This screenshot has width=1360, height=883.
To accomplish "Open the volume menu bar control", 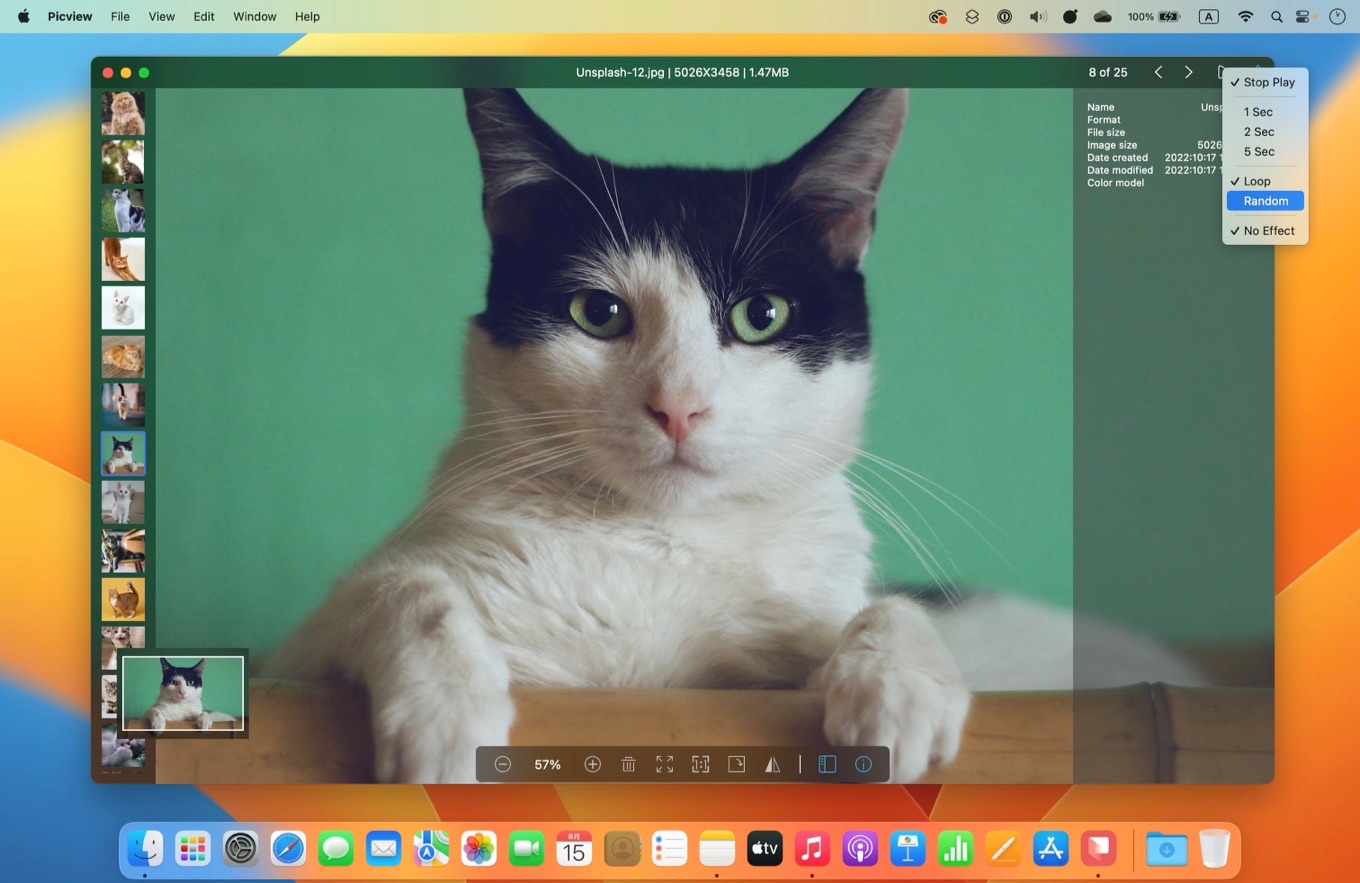I will tap(1038, 16).
